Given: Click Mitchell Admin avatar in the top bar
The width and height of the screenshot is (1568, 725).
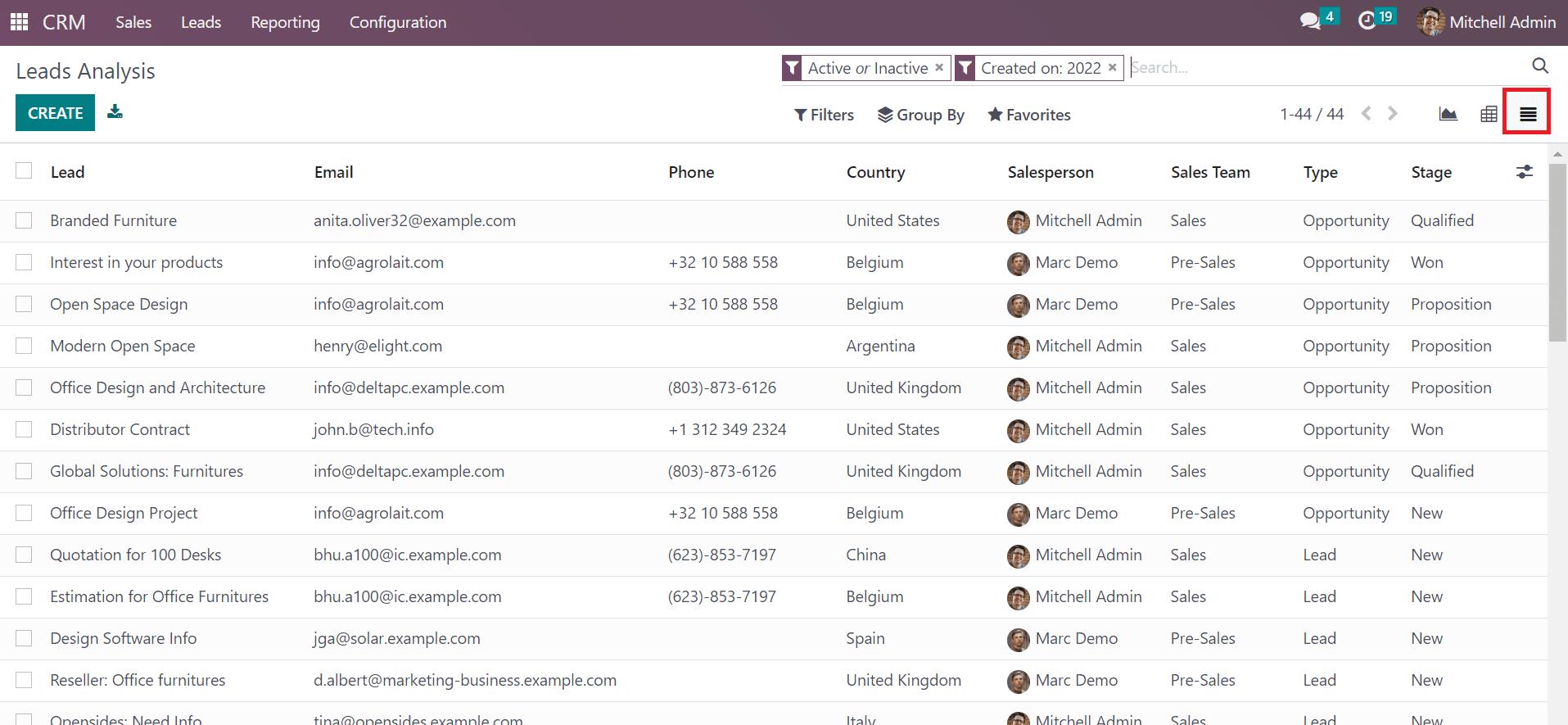Looking at the screenshot, I should pyautogui.click(x=1430, y=22).
